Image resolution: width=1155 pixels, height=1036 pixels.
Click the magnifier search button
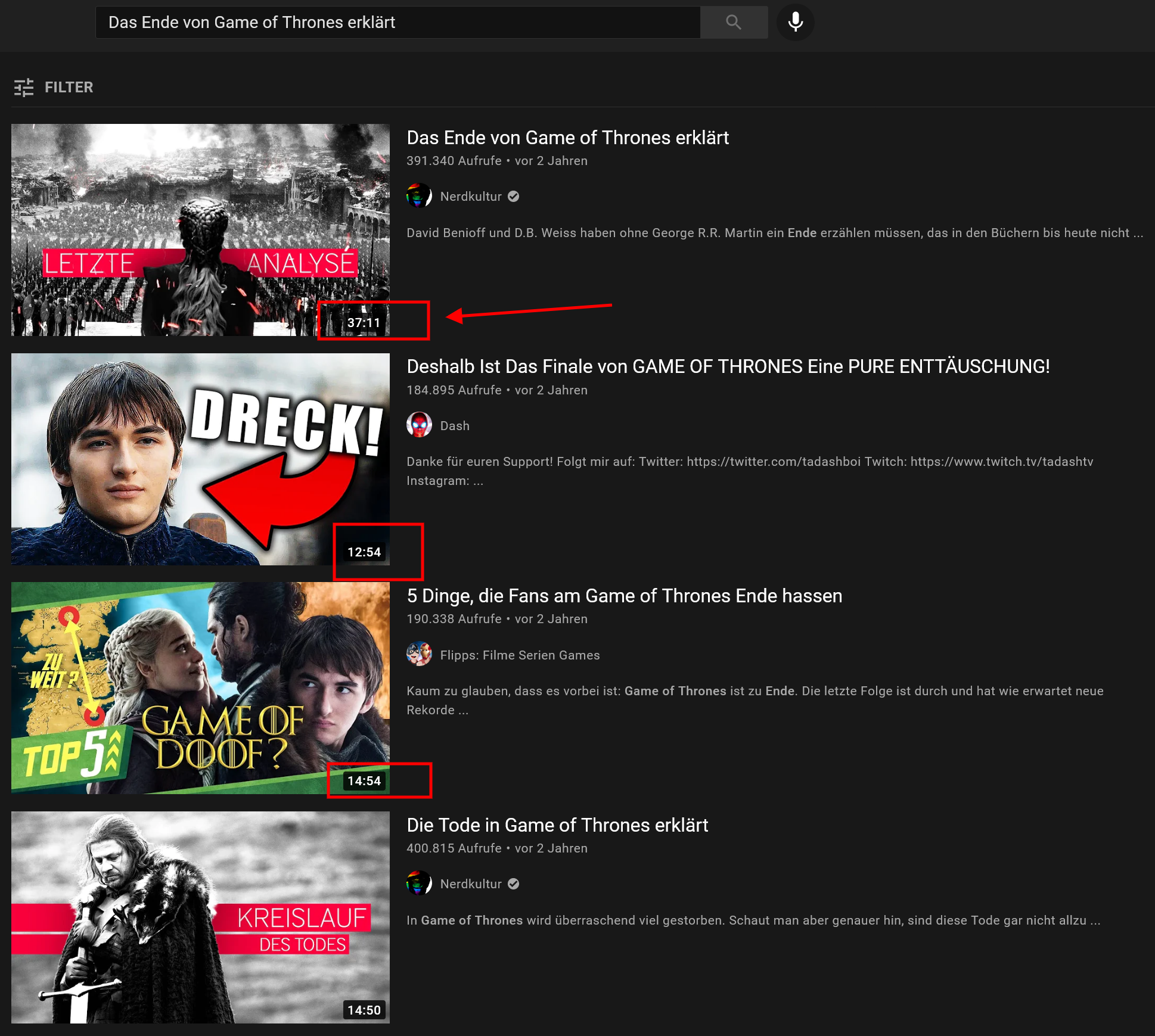tap(734, 23)
